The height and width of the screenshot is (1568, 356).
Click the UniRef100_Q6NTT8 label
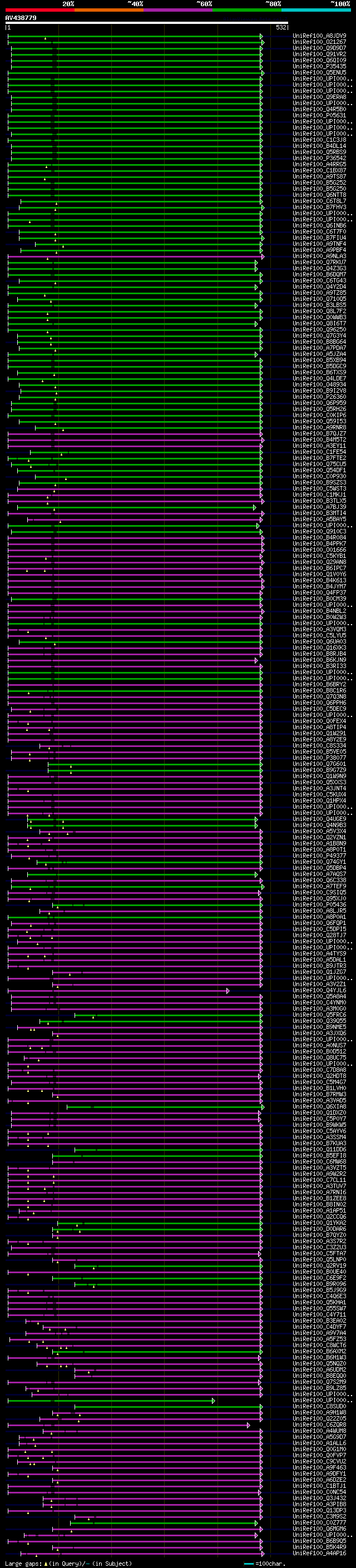pos(319,195)
